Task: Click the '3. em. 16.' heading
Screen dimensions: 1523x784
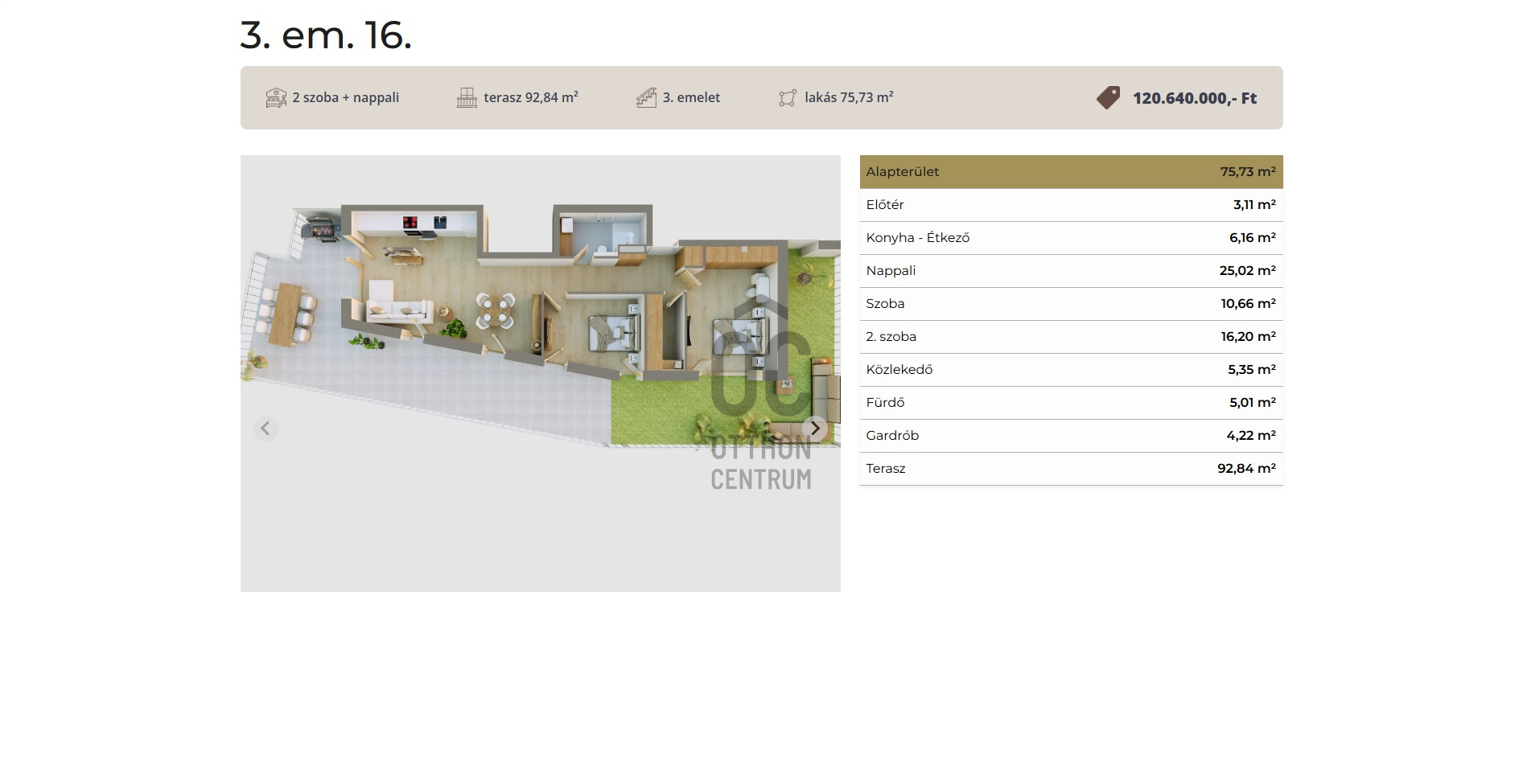Action: pyautogui.click(x=326, y=35)
